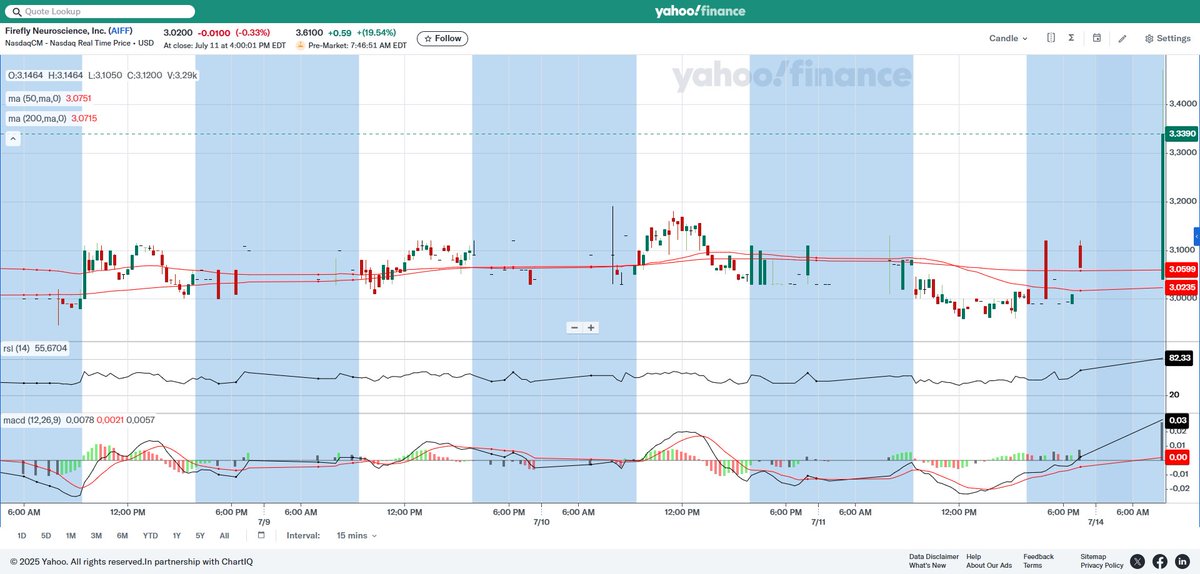Click the OHLC readout O:3.1464
Image resolution: width=1200 pixels, height=574 pixels.
27,75
